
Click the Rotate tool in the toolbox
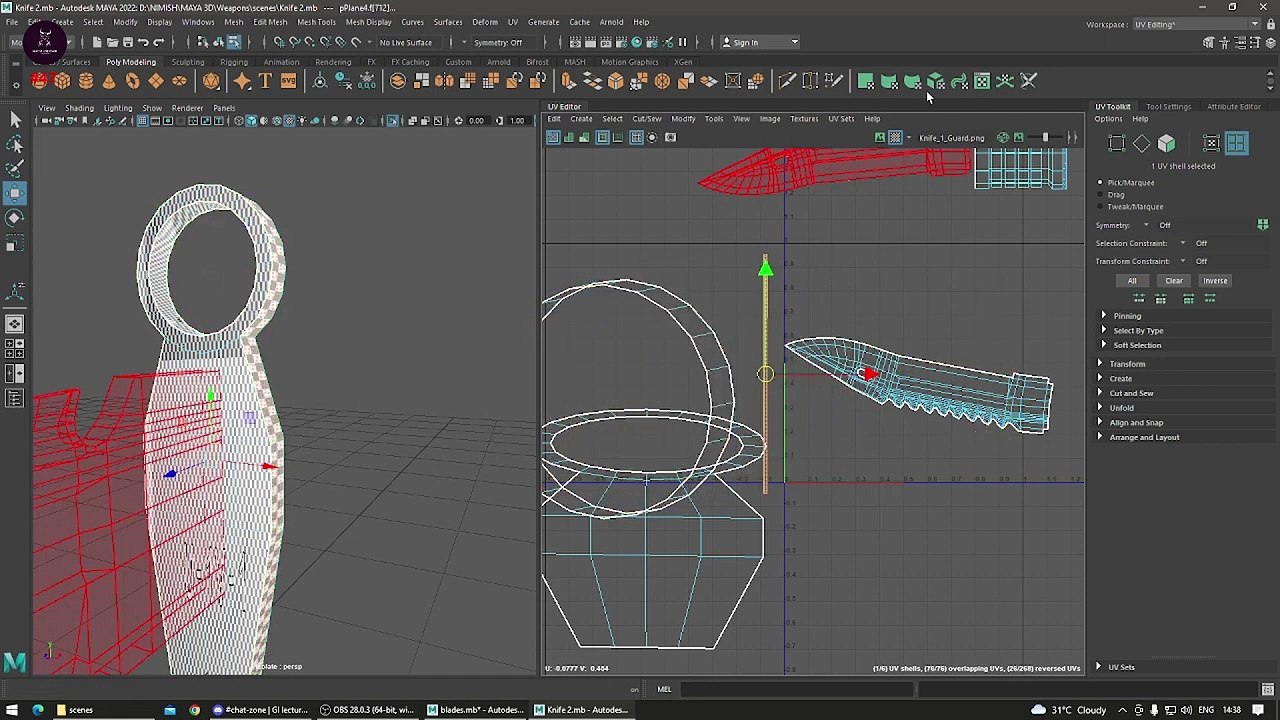coord(15,218)
